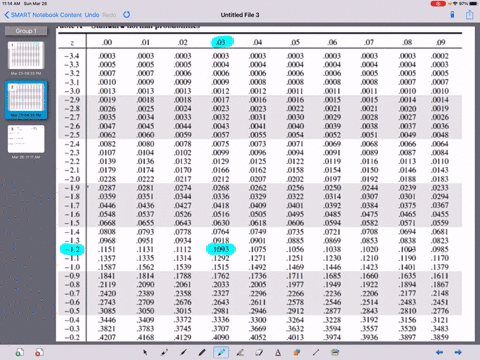
Task: Click the .2005 cell
Action: [x=258, y=284]
